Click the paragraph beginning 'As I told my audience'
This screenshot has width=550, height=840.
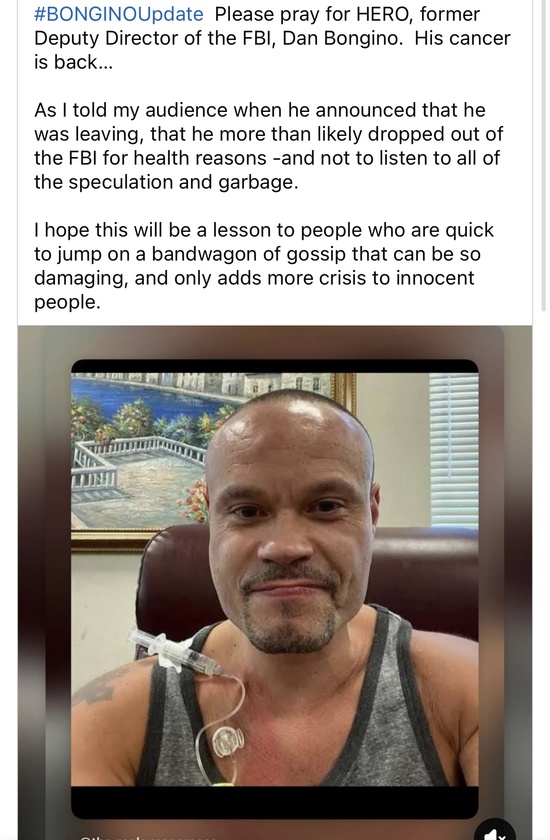tap(268, 146)
